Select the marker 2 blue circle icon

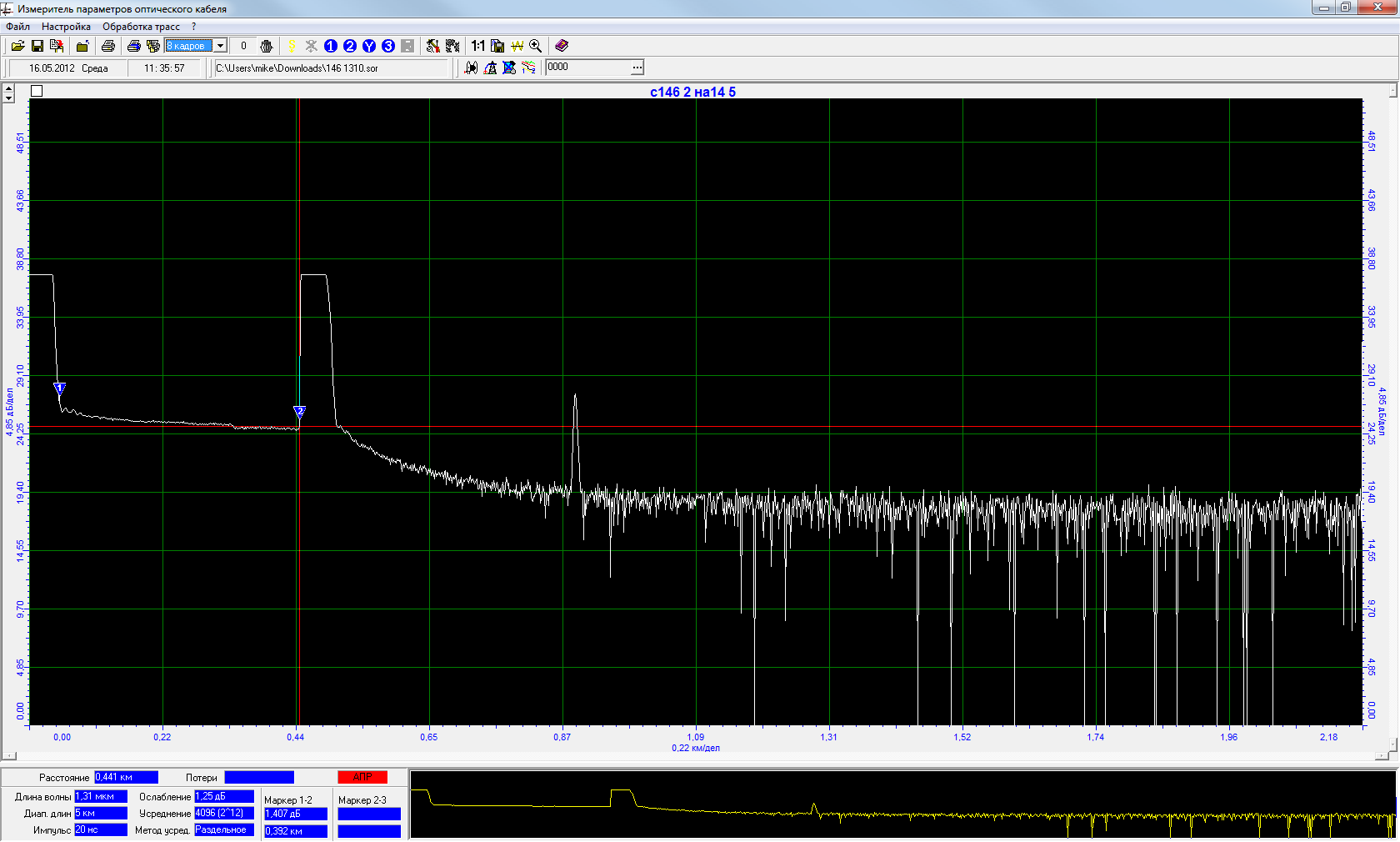pyautogui.click(x=350, y=46)
